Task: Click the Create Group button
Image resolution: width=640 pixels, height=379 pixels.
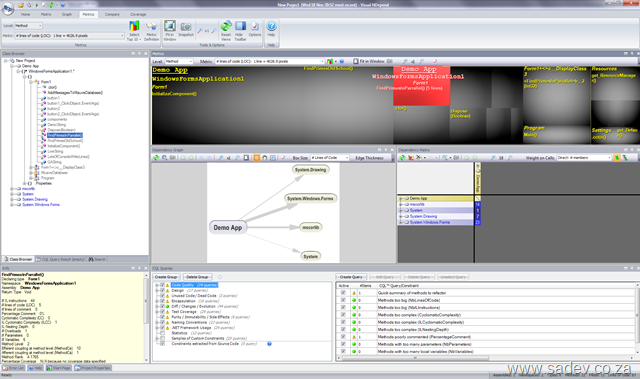Action: click(x=167, y=277)
